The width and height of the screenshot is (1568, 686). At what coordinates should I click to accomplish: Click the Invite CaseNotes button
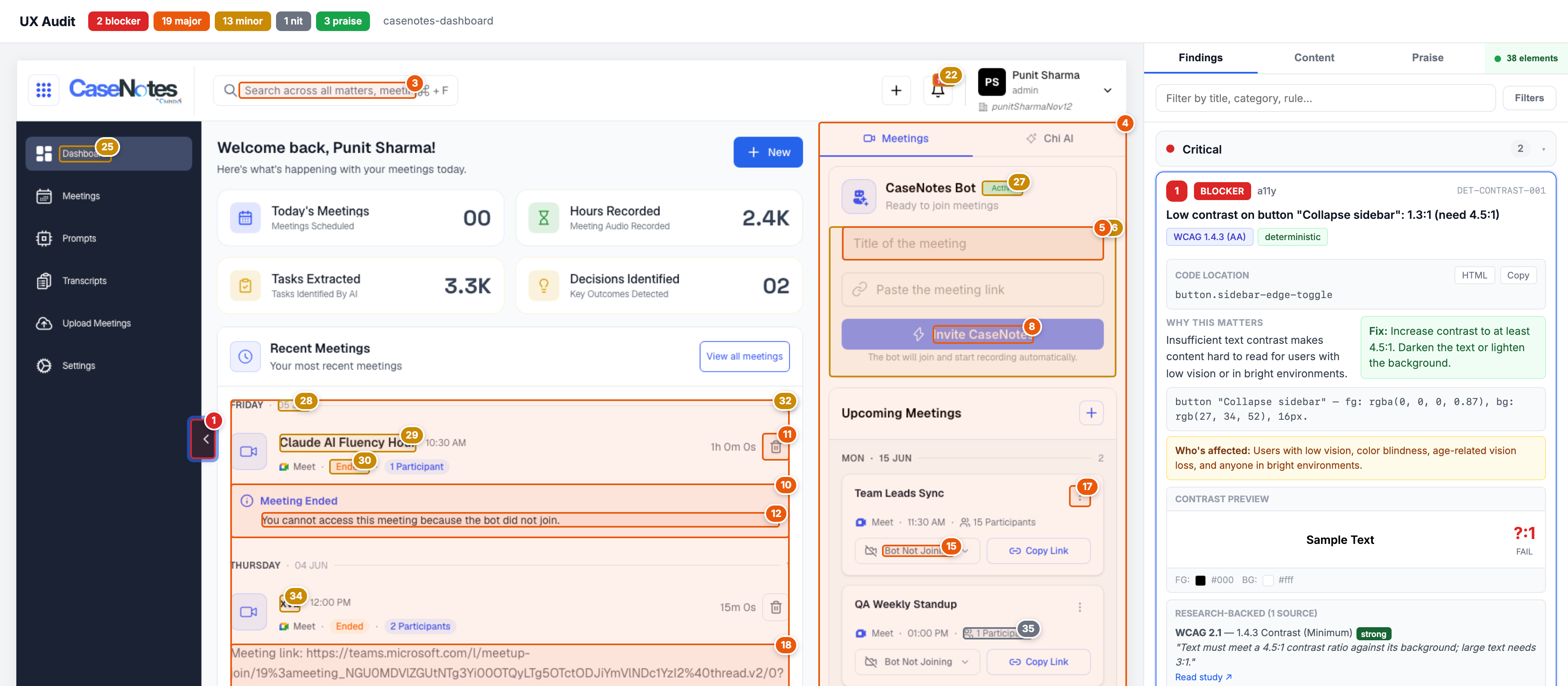[x=972, y=334]
